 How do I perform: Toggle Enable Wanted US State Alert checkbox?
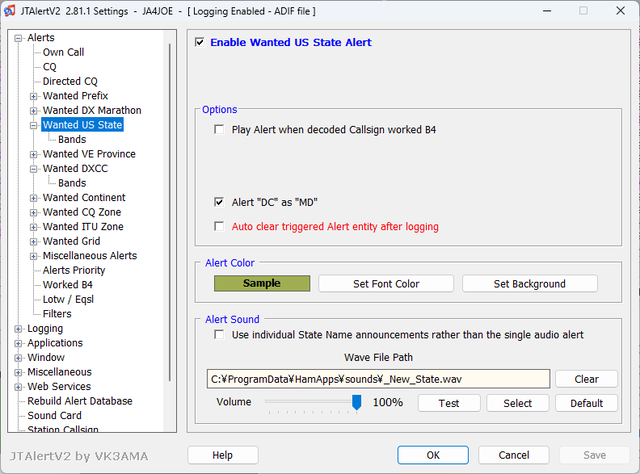point(200,42)
